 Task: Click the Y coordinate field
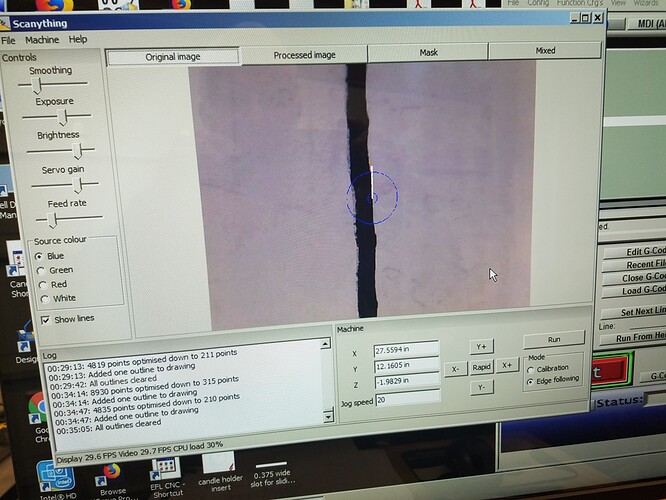coord(407,365)
